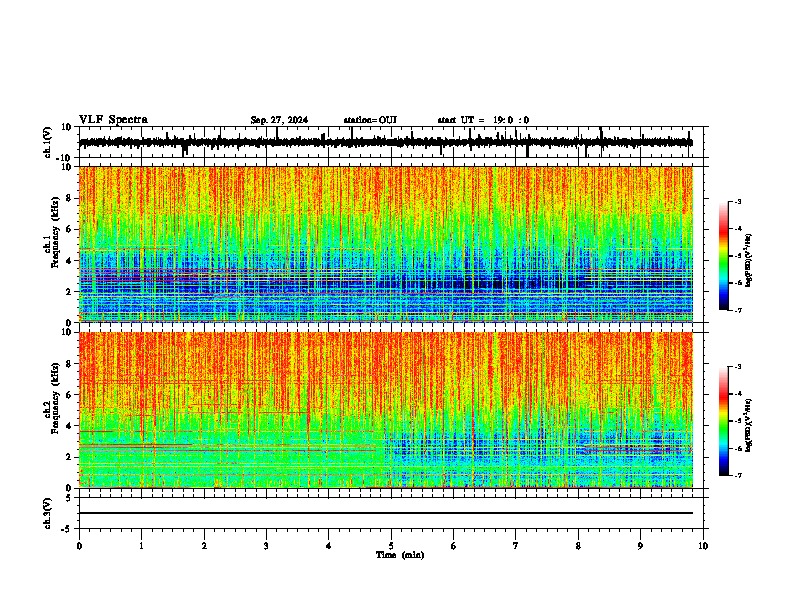Click the ch.1 colorbar log PSD label

(749, 260)
